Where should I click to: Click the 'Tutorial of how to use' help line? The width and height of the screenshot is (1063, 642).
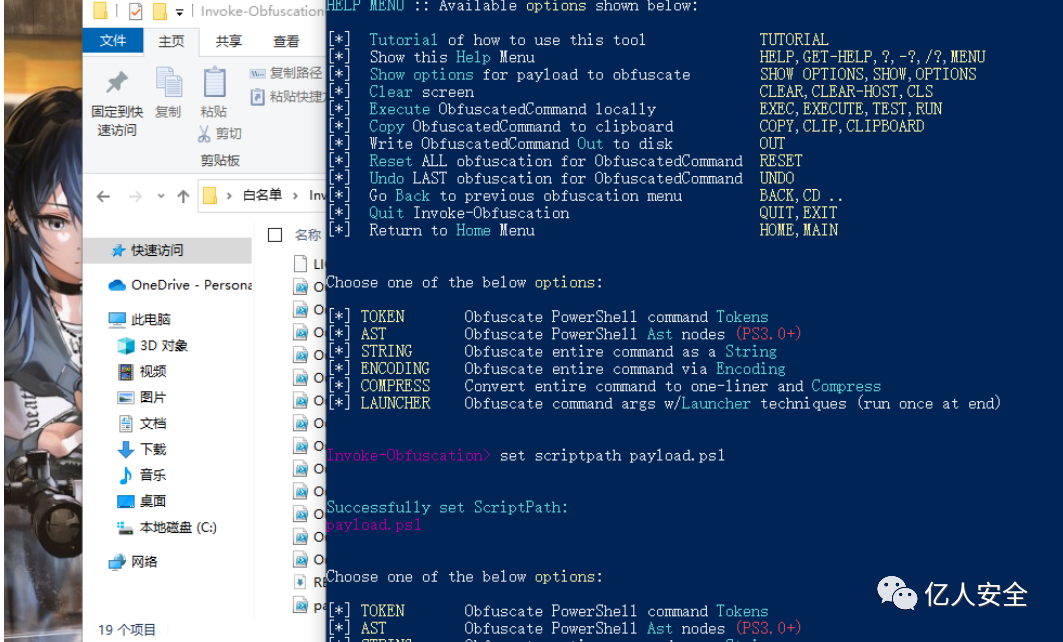(x=507, y=40)
